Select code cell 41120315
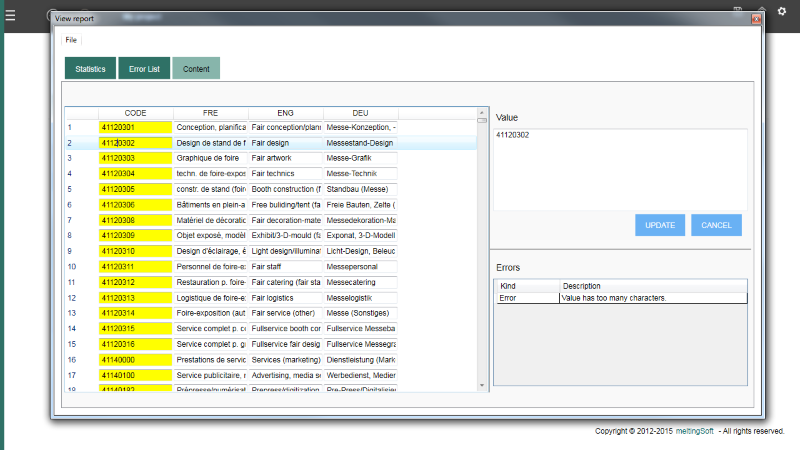The width and height of the screenshot is (800, 450). (135, 329)
